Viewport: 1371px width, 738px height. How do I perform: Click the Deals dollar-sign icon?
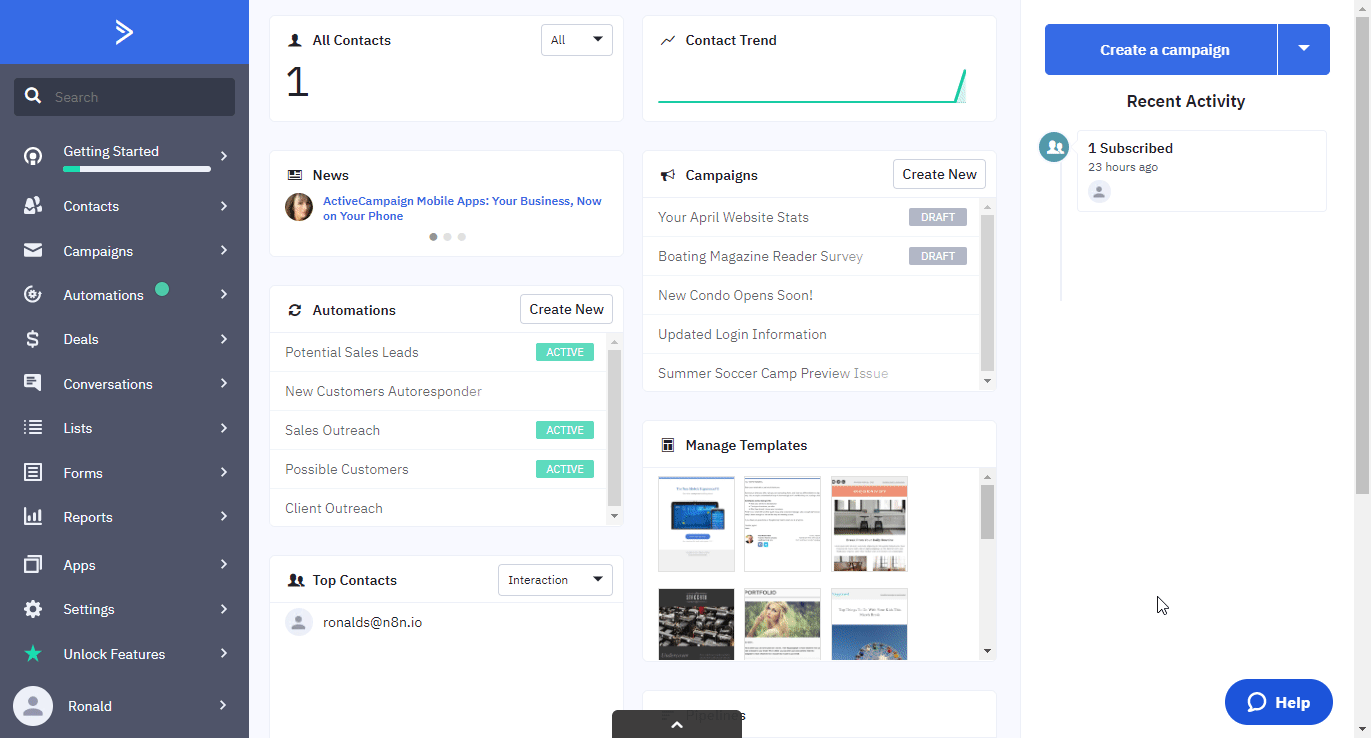[33, 339]
